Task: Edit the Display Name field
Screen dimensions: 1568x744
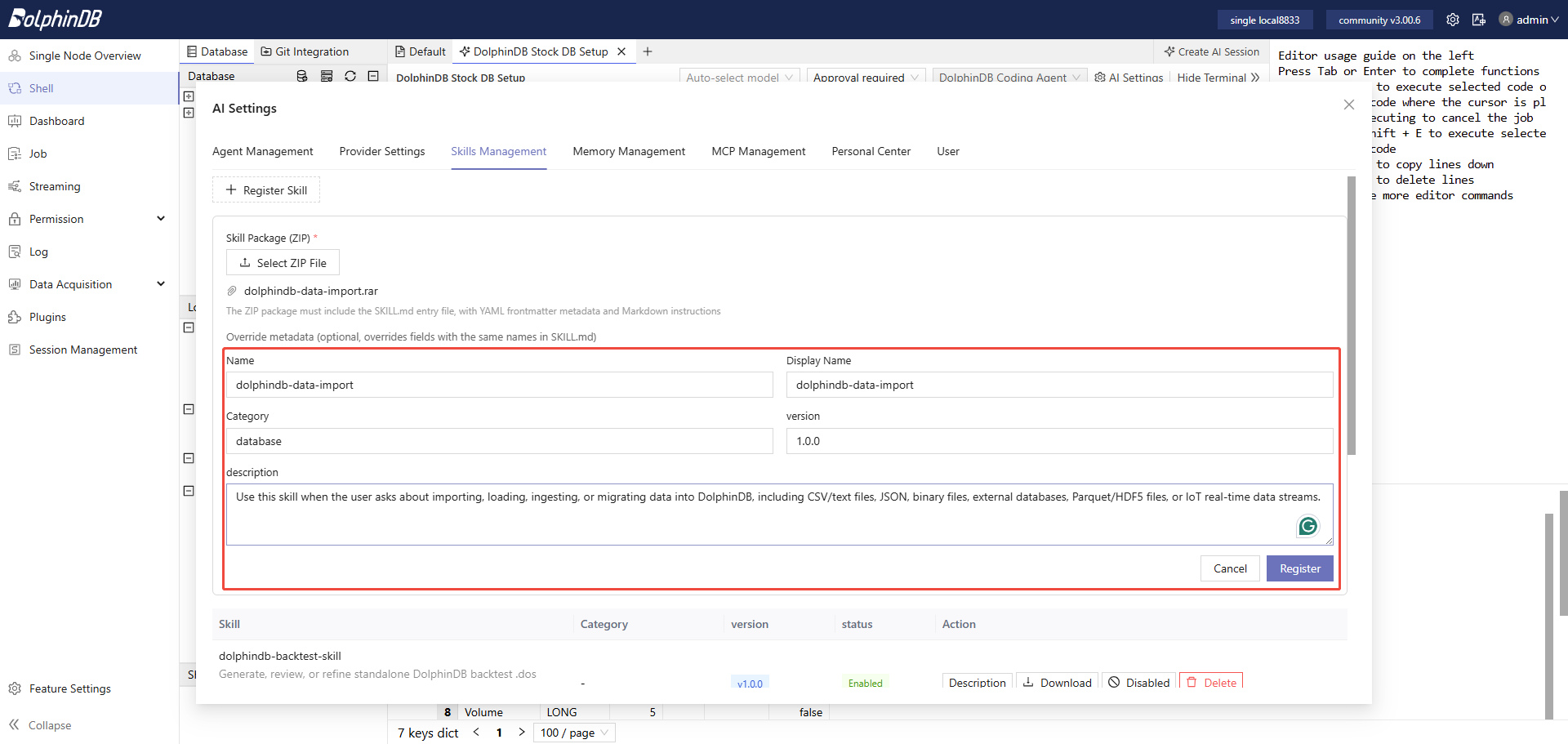Action: click(x=1060, y=385)
